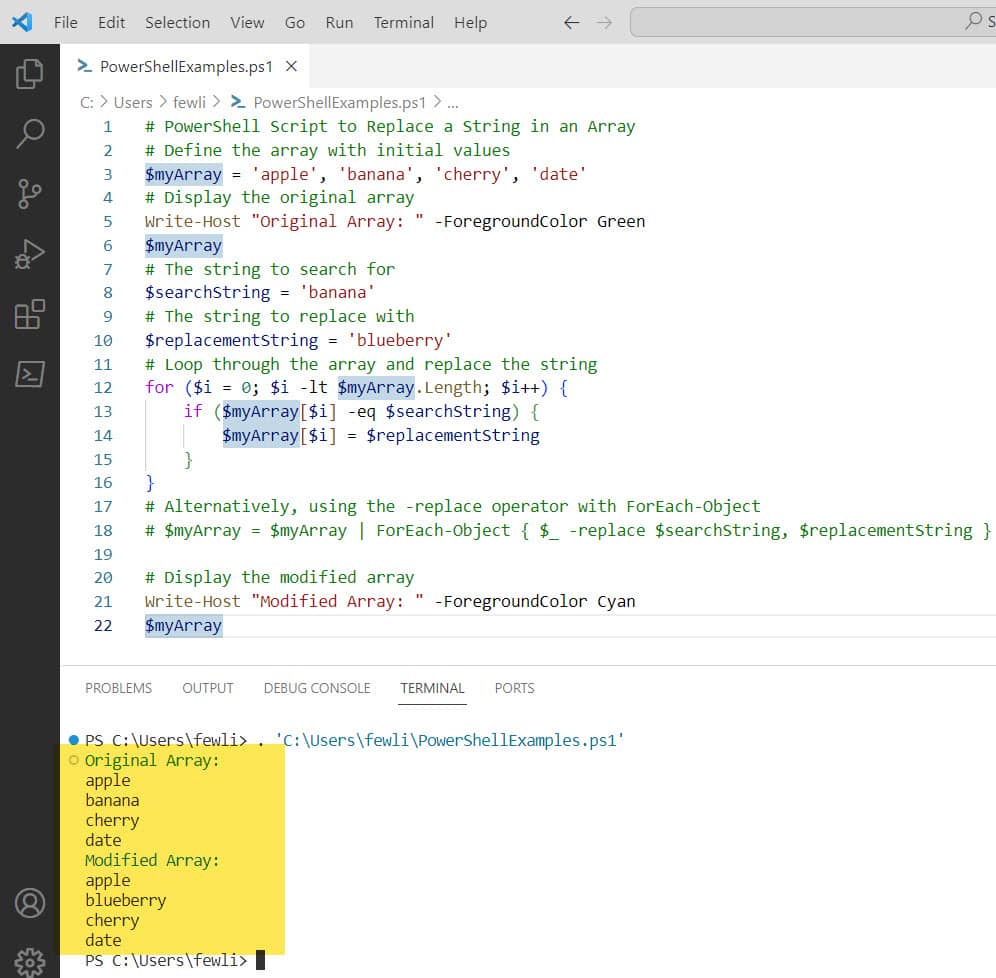Switch to the OUTPUT panel tab
Image resolution: width=996 pixels, height=978 pixels.
click(207, 688)
